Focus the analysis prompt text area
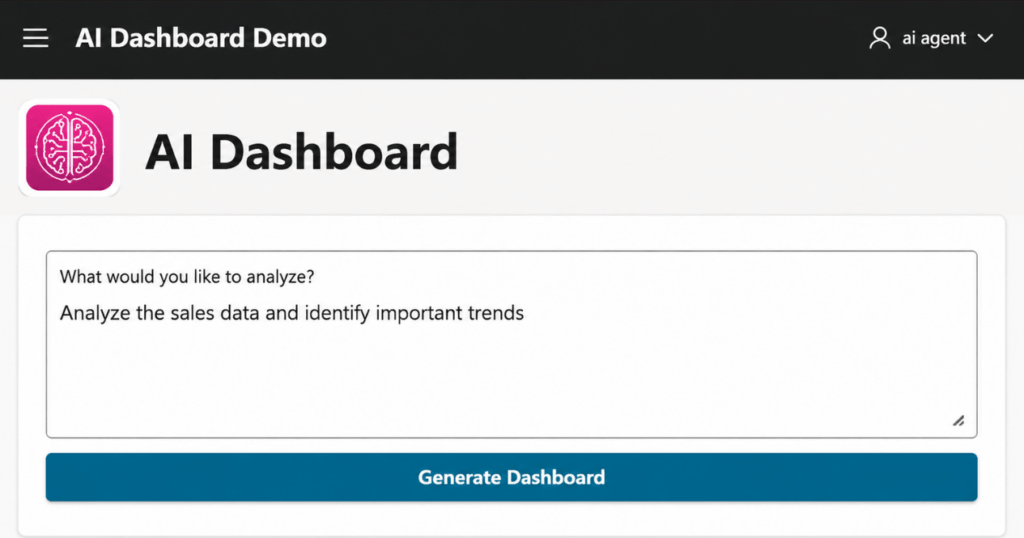The height and width of the screenshot is (538, 1024). (x=511, y=344)
